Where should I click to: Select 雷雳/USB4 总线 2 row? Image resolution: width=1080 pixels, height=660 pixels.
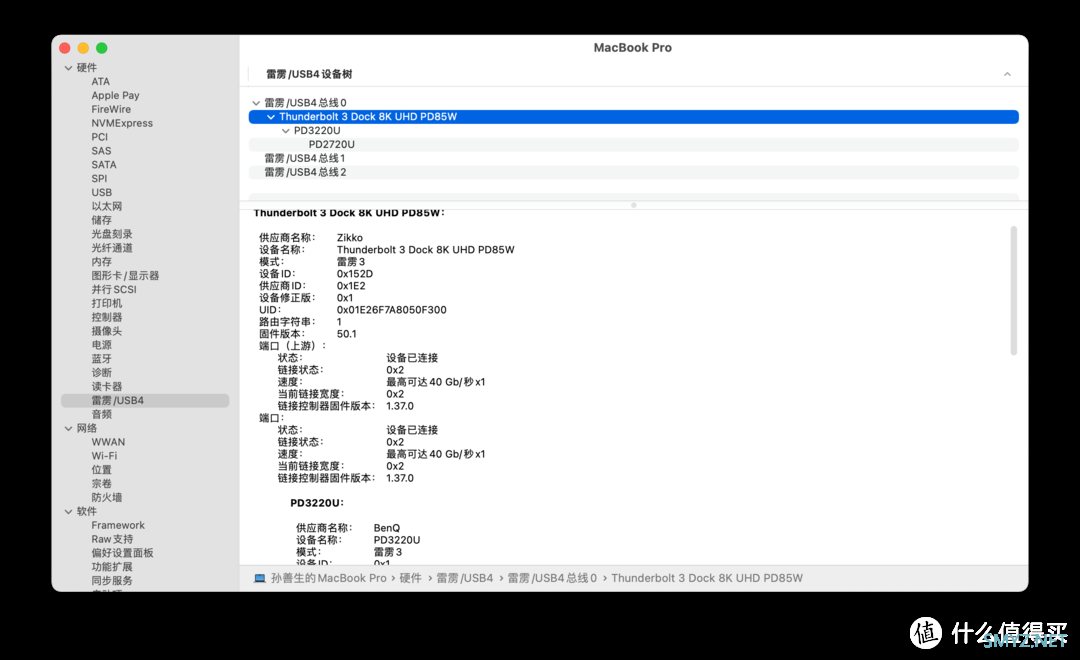[x=633, y=172]
